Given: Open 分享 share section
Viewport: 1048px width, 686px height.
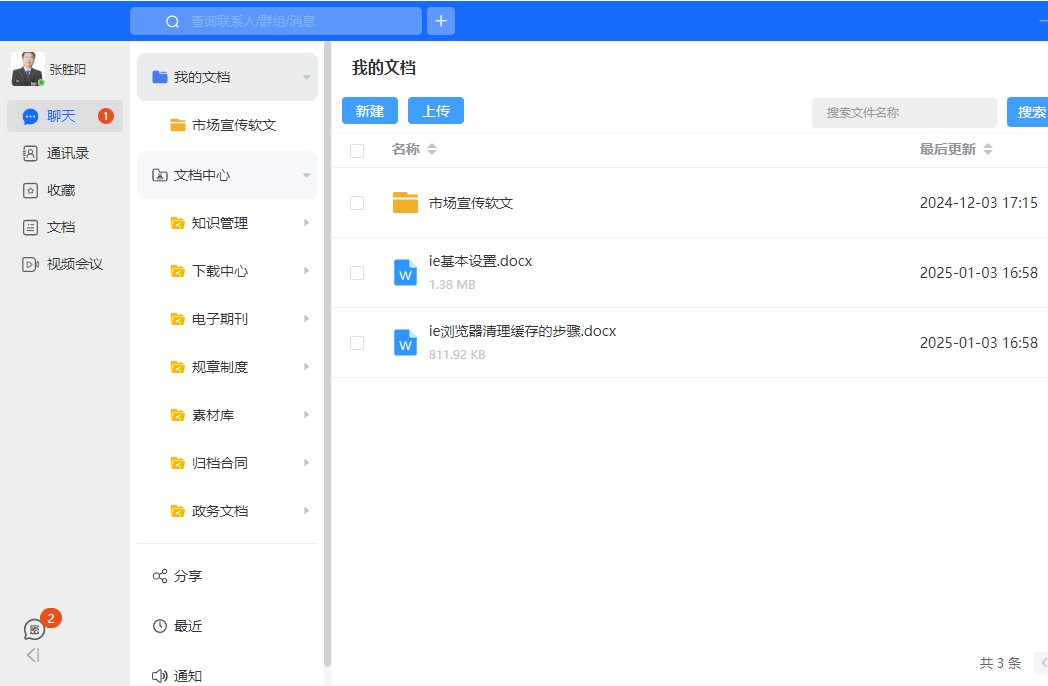Looking at the screenshot, I should coord(188,576).
